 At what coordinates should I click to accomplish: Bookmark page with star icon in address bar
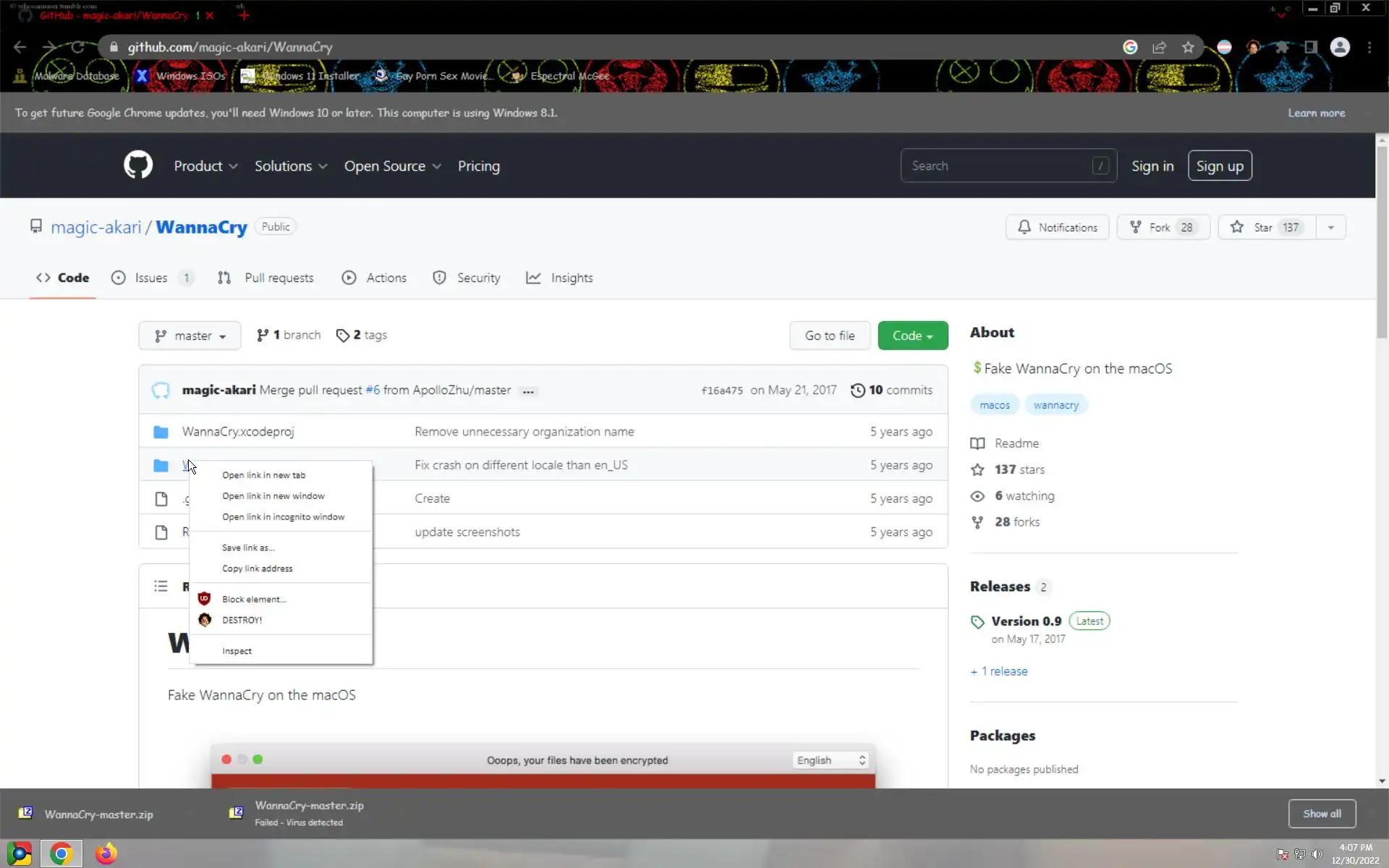click(x=1188, y=47)
